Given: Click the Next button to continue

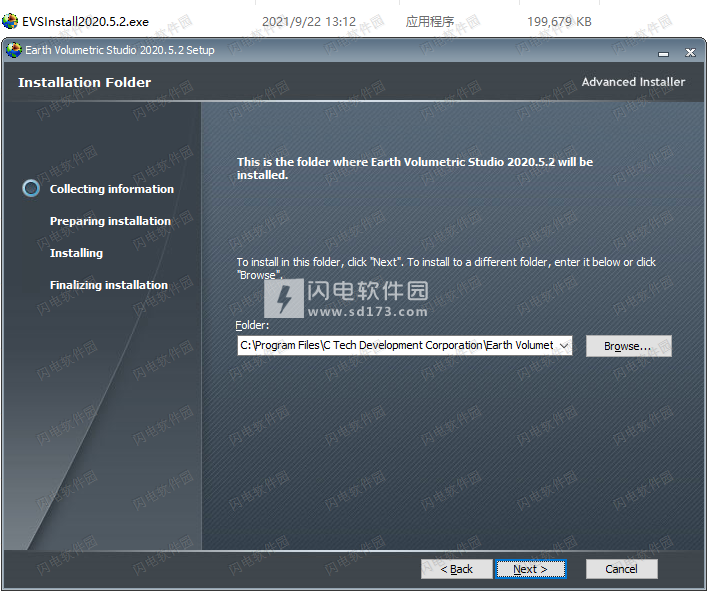Looking at the screenshot, I should 530,569.
